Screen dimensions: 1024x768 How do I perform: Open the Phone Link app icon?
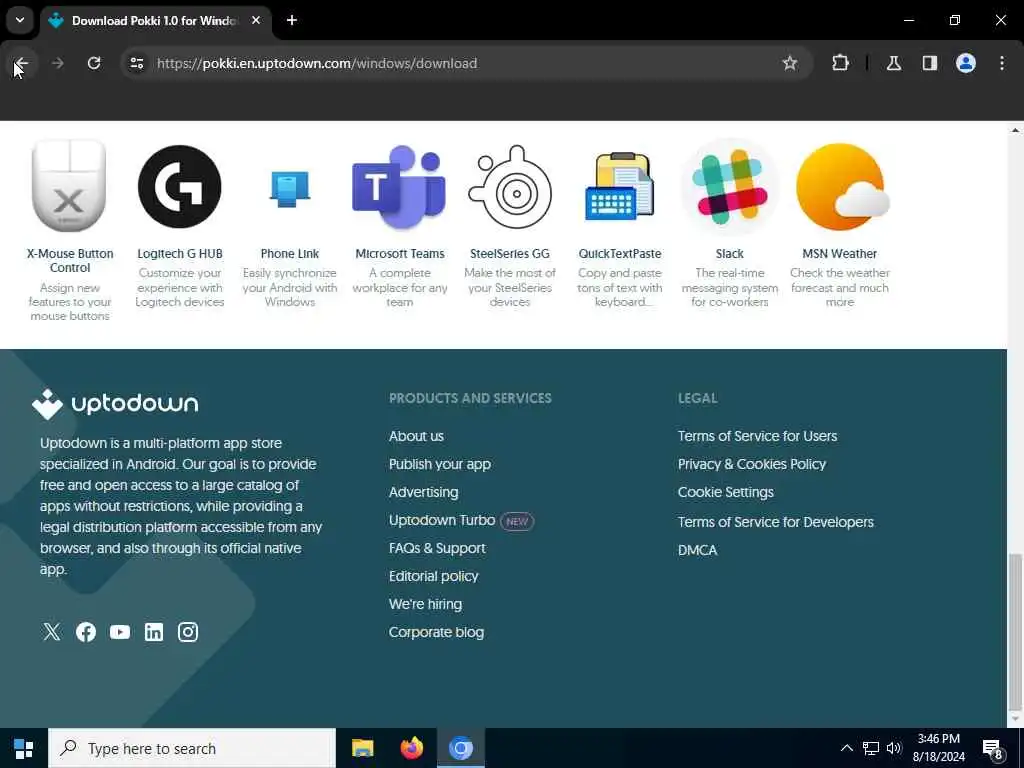pyautogui.click(x=289, y=188)
